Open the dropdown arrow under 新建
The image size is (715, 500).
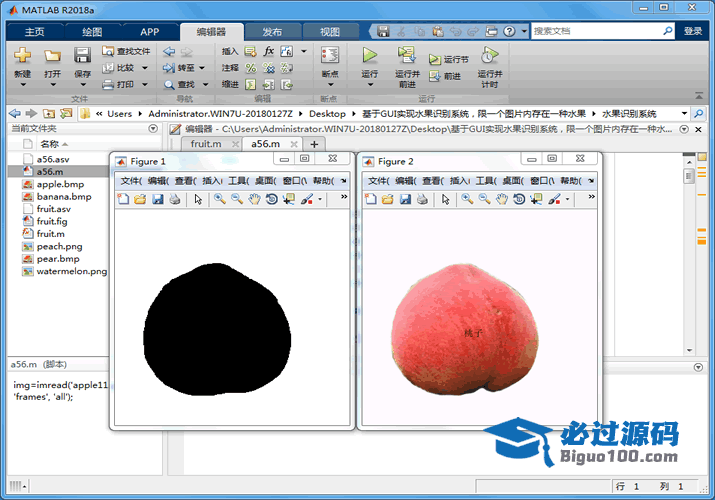(22, 85)
